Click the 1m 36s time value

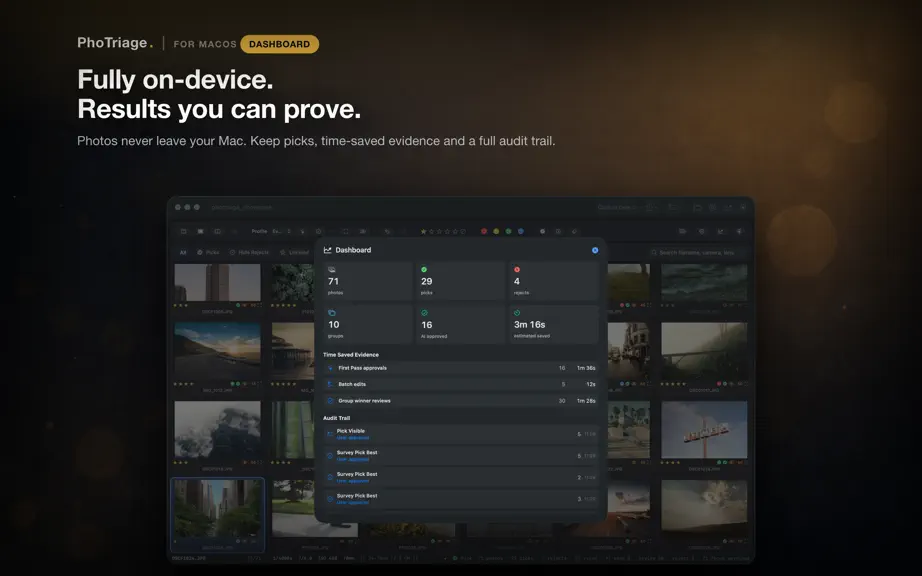point(586,368)
